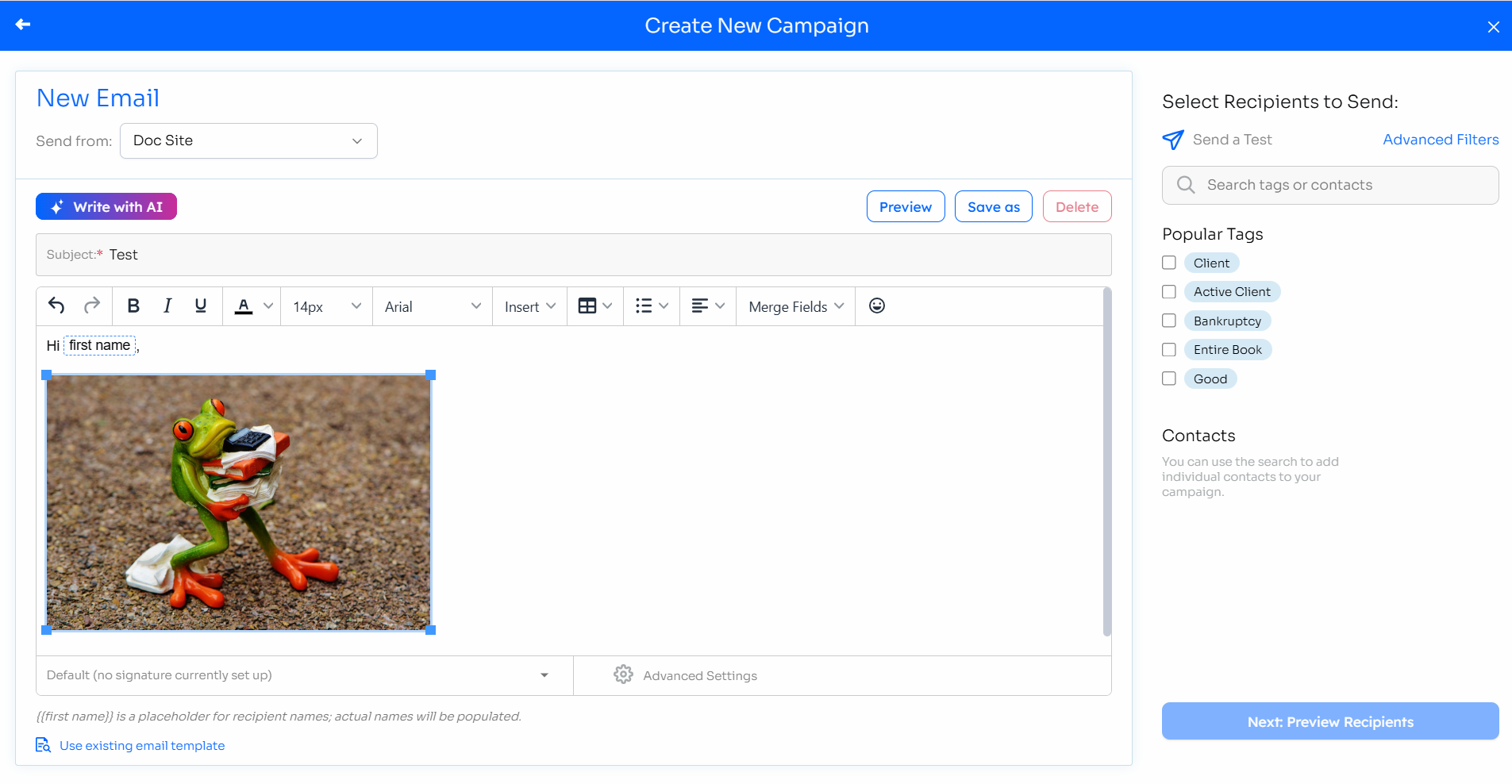Image resolution: width=1512 pixels, height=784 pixels.
Task: Expand the table options chevron
Action: (x=607, y=306)
